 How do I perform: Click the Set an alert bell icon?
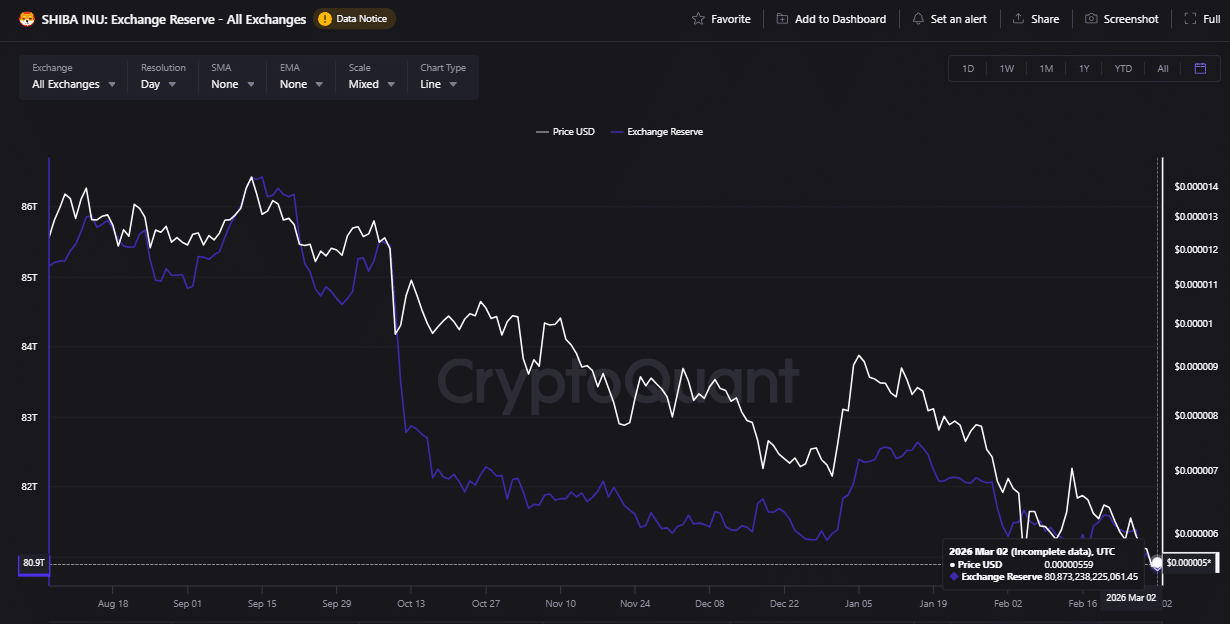point(918,19)
